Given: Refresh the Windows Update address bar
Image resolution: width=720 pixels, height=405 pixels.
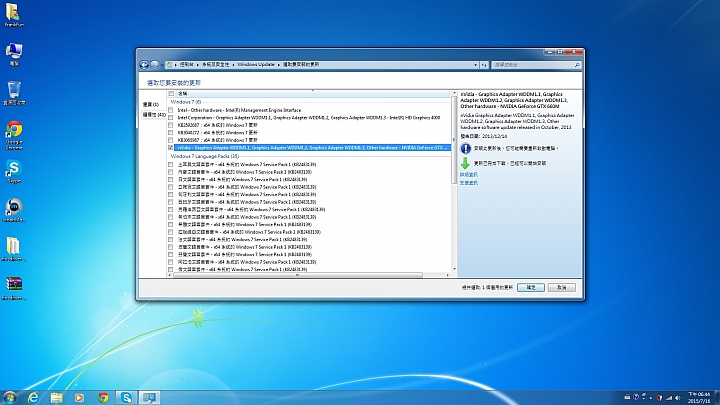Looking at the screenshot, I should point(484,65).
